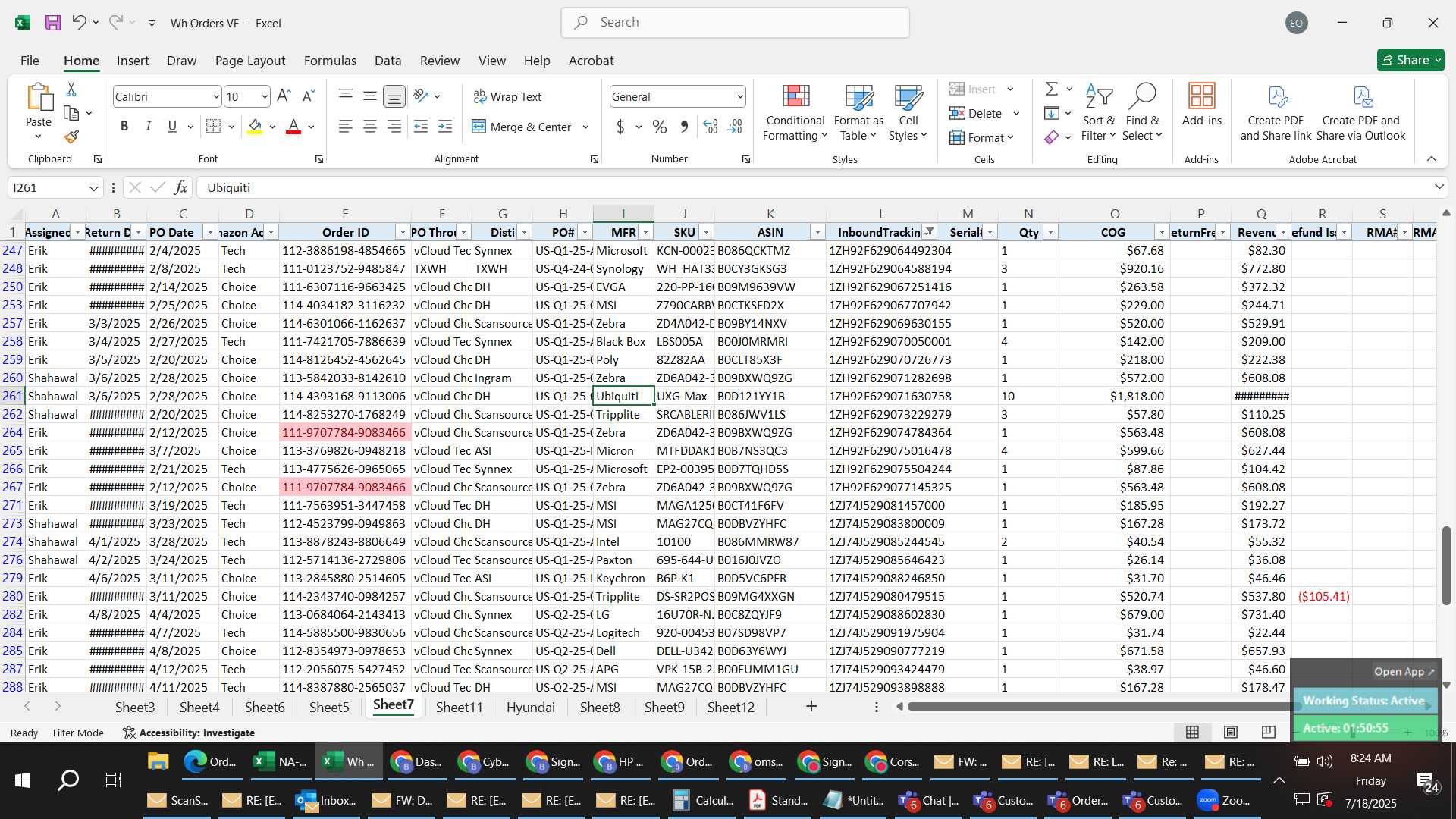Click the Undo arrow icon
This screenshot has height=819, width=1456.
[x=79, y=23]
